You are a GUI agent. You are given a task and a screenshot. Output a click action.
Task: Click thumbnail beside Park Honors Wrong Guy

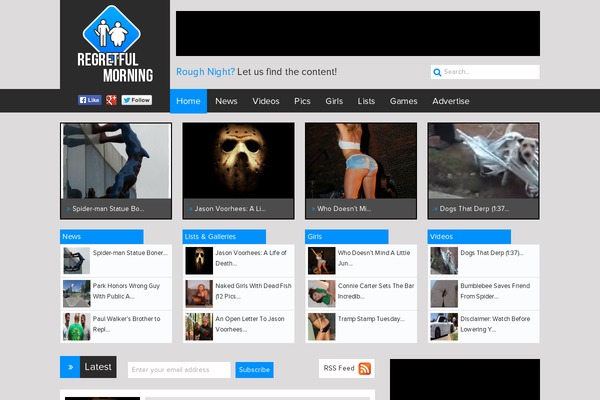pos(77,294)
